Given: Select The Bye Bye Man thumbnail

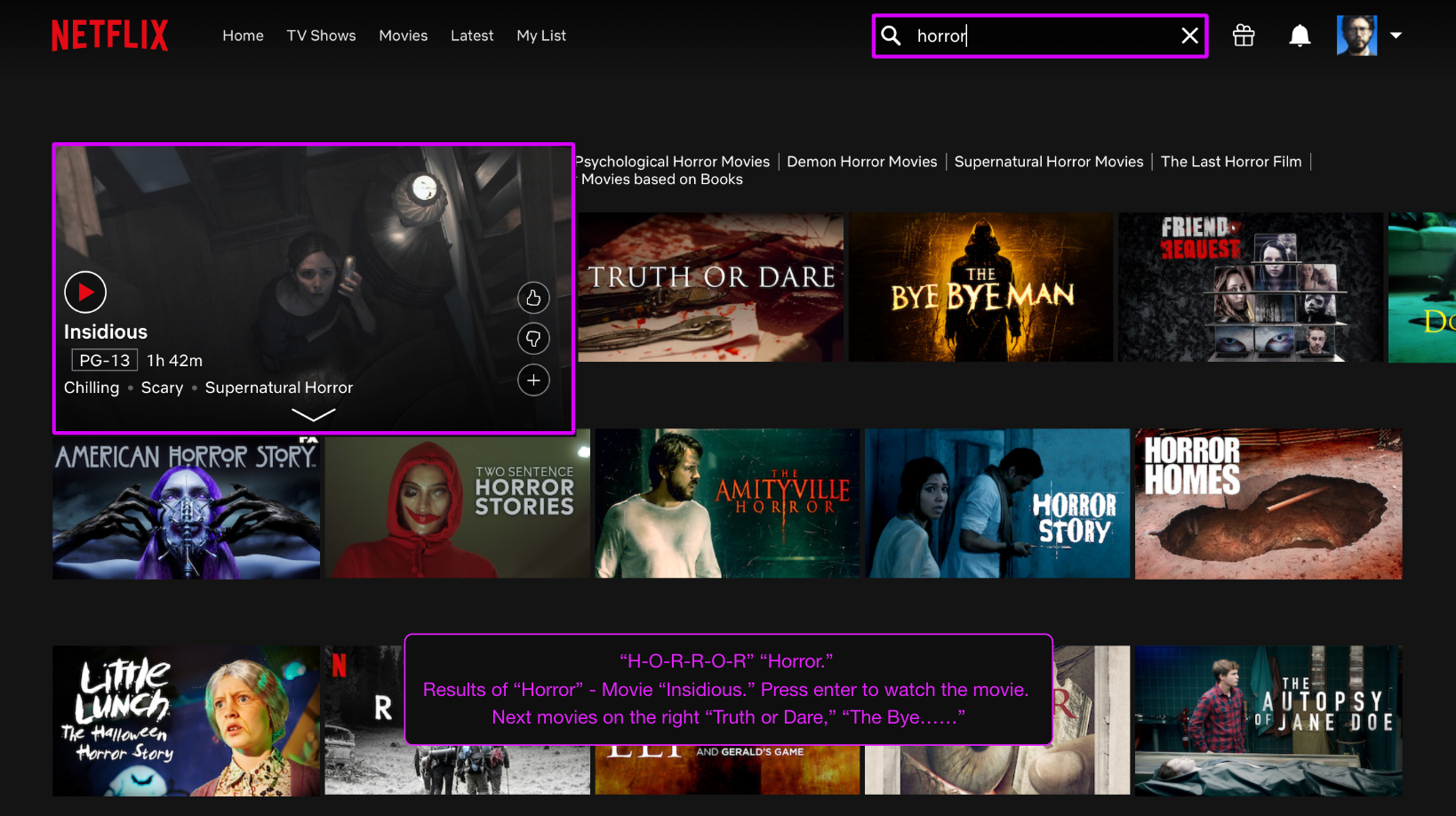Looking at the screenshot, I should click(980, 287).
